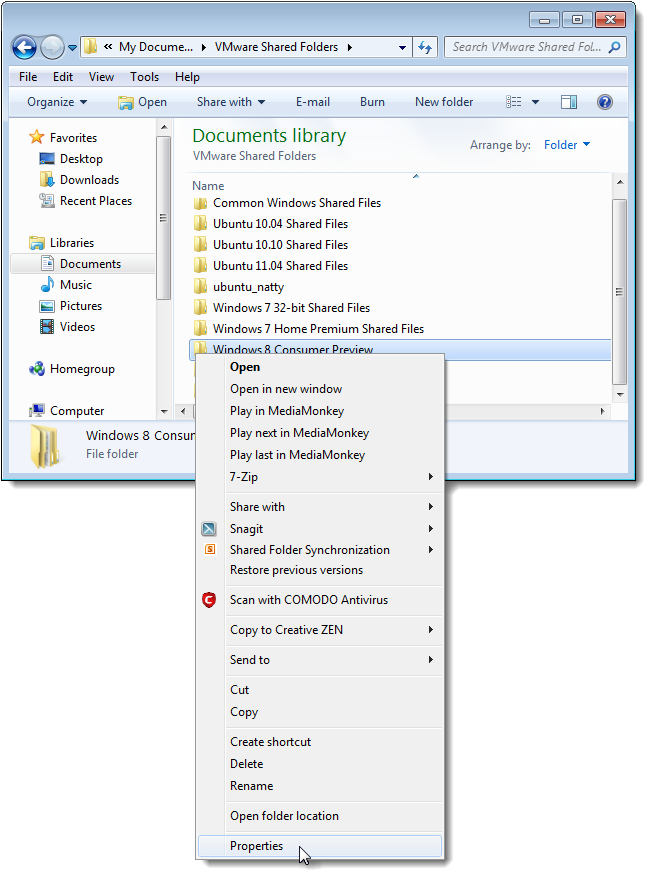Screen dimensions: 645x870
Task: Click the Forward navigation arrow
Action: (52, 48)
